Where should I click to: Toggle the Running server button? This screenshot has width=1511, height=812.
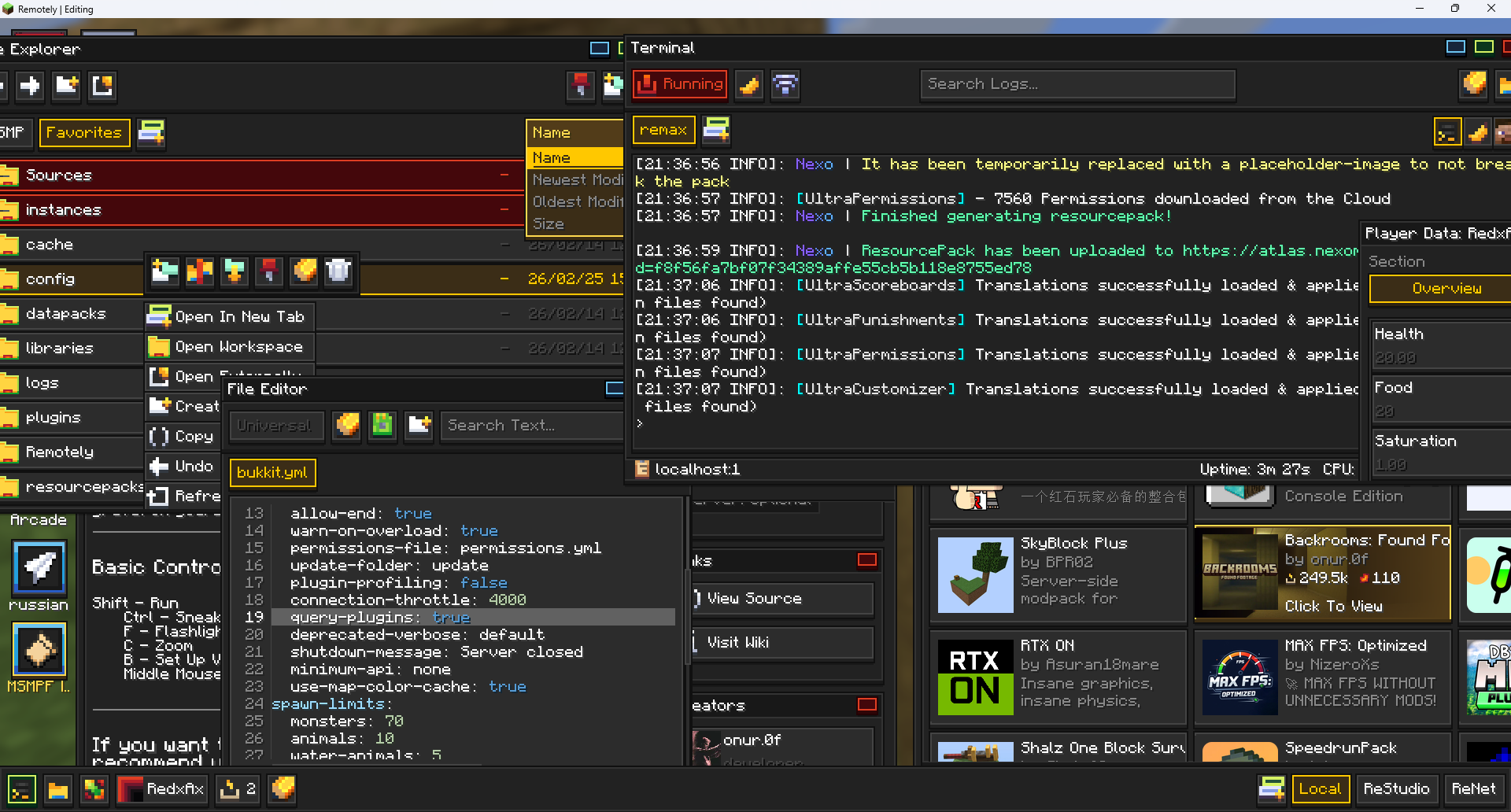click(680, 84)
